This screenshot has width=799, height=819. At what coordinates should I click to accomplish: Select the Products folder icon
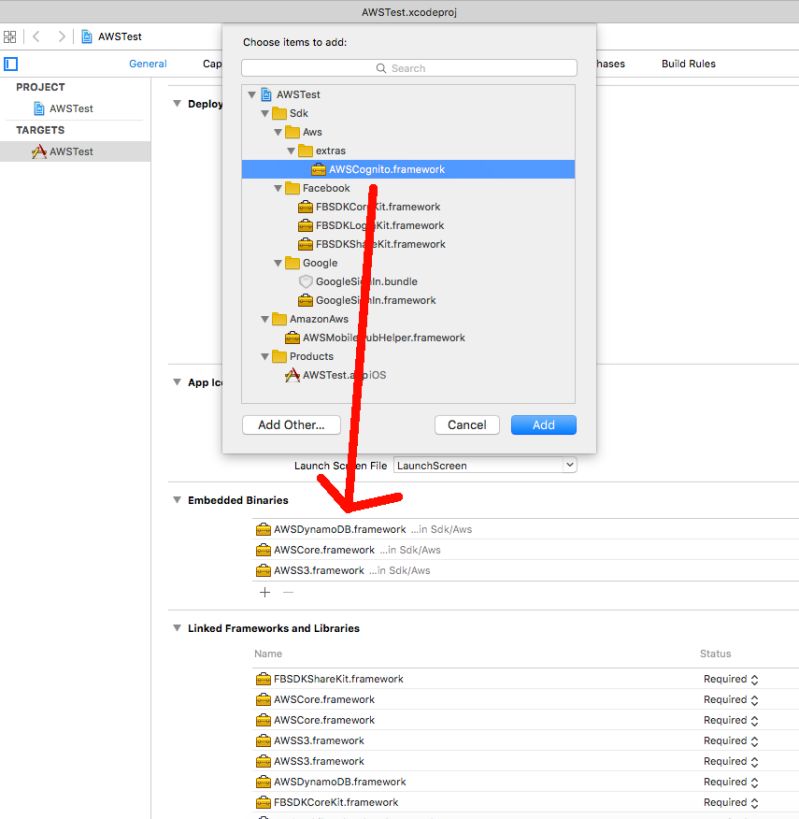tap(279, 357)
